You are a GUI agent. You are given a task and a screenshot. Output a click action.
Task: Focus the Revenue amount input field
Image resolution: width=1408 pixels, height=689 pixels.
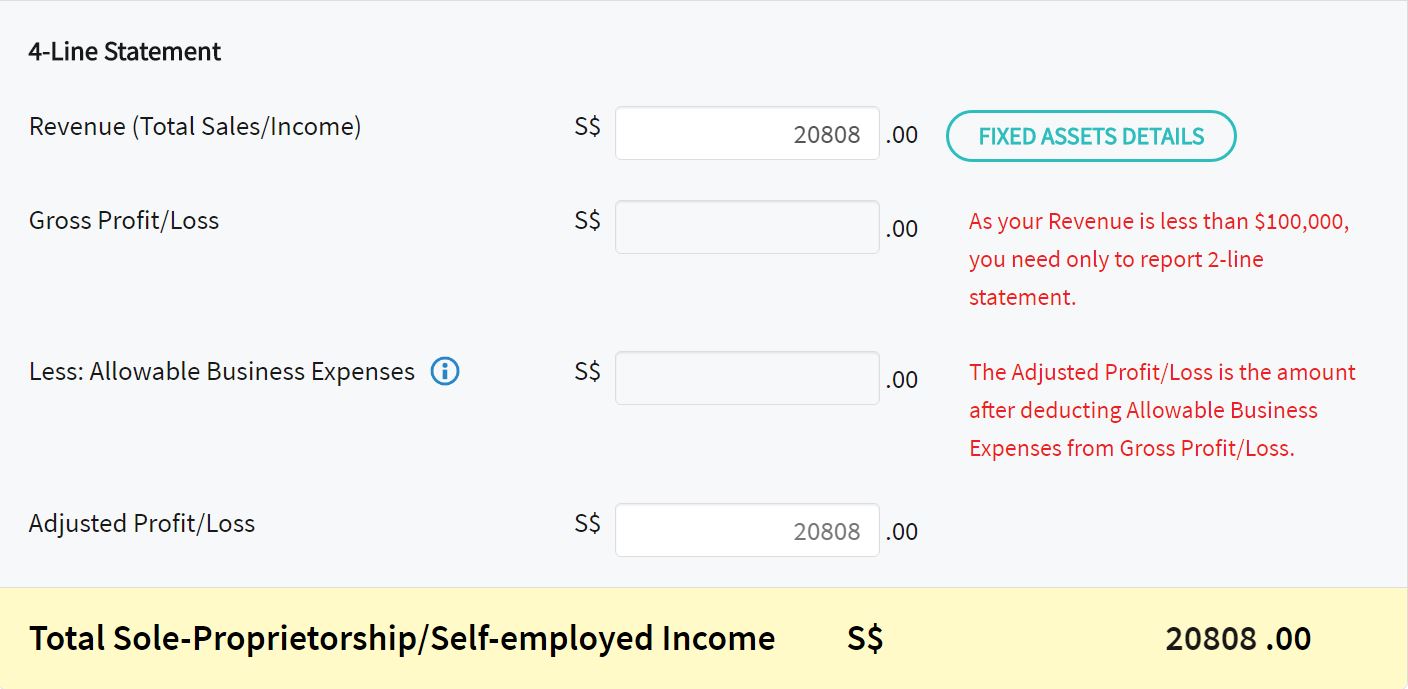point(747,134)
